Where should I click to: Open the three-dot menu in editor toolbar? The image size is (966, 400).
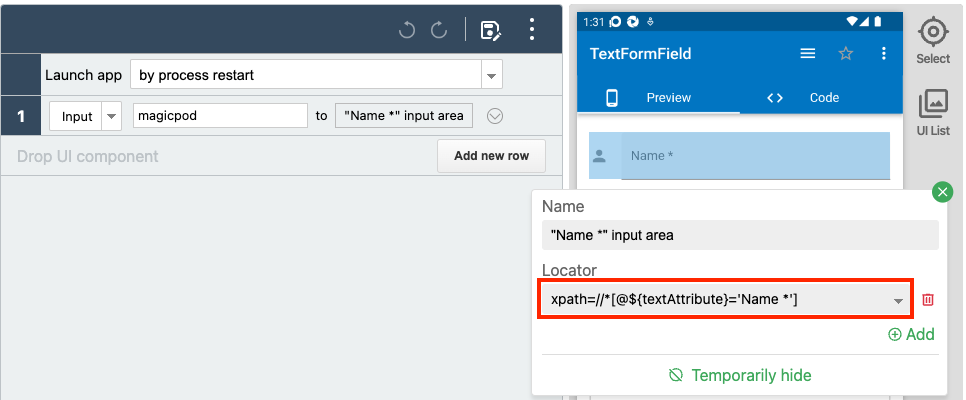point(532,30)
